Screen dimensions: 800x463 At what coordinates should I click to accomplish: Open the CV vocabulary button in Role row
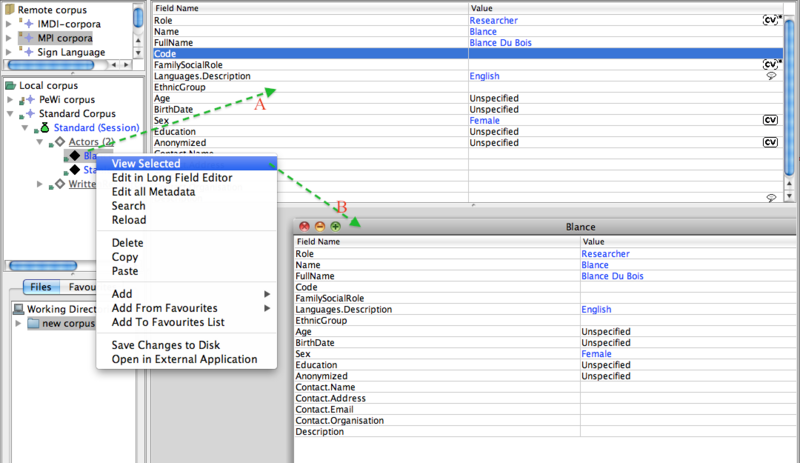(770, 20)
